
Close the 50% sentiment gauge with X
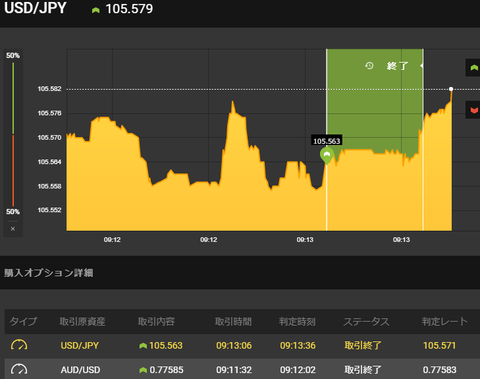tap(13, 229)
